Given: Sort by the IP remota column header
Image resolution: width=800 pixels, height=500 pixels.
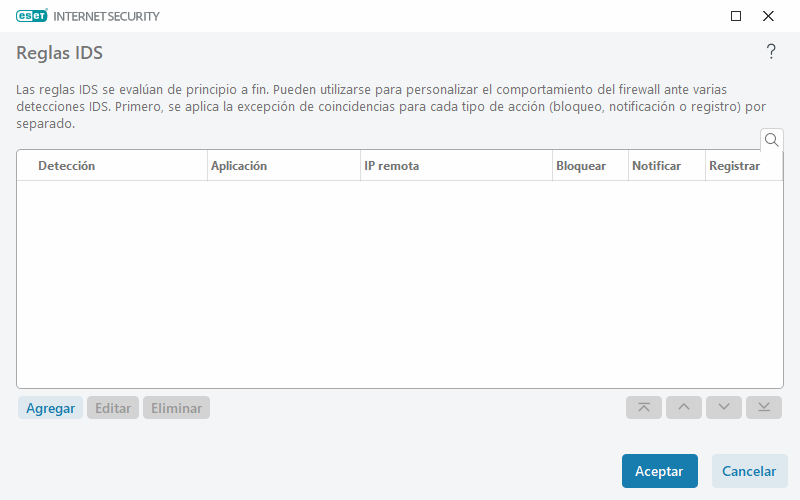Looking at the screenshot, I should pyautogui.click(x=456, y=166).
